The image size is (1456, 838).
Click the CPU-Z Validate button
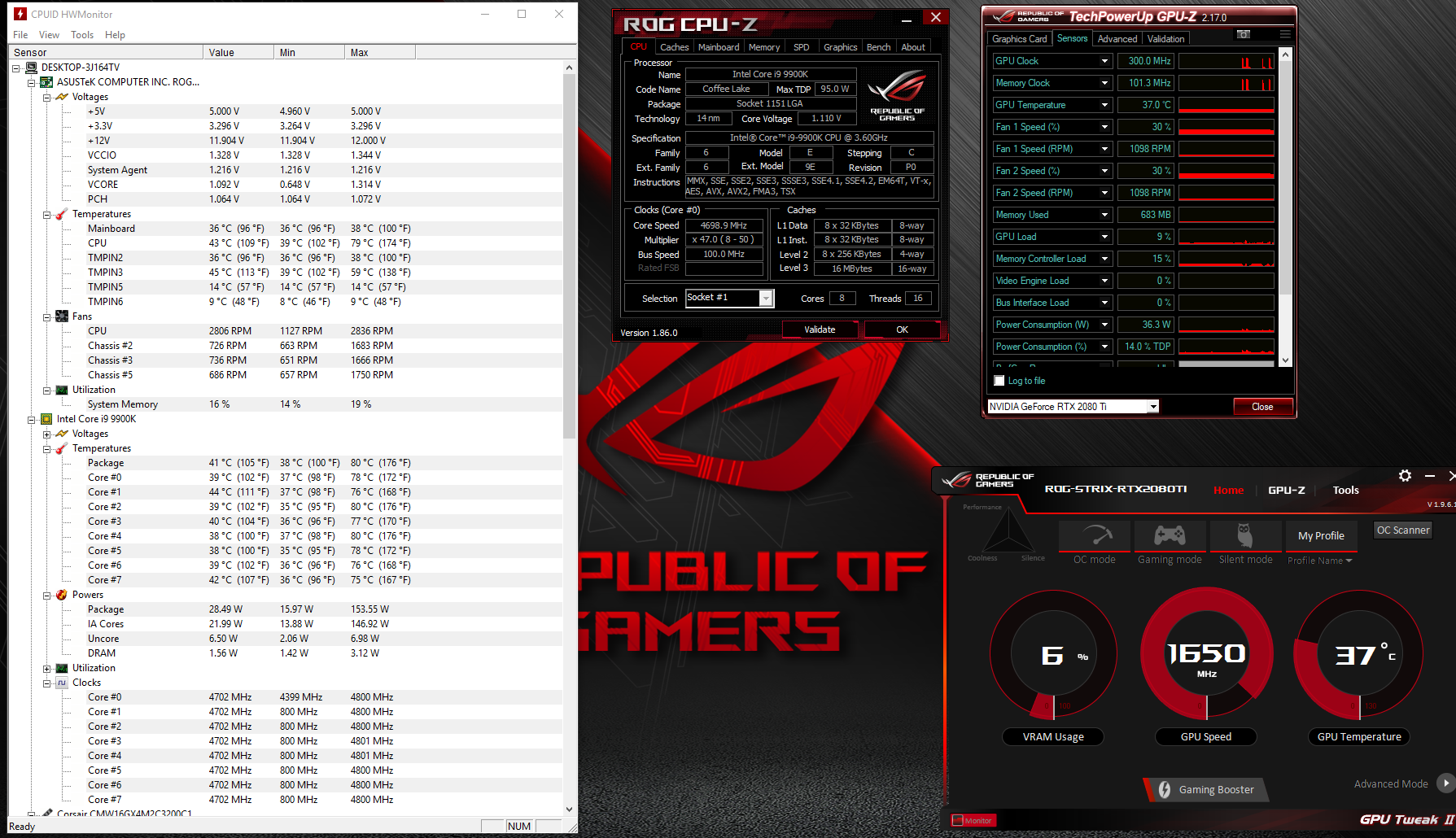coord(820,330)
